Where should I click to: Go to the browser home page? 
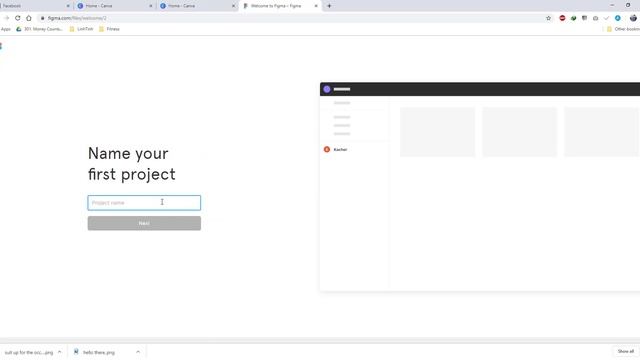point(29,18)
